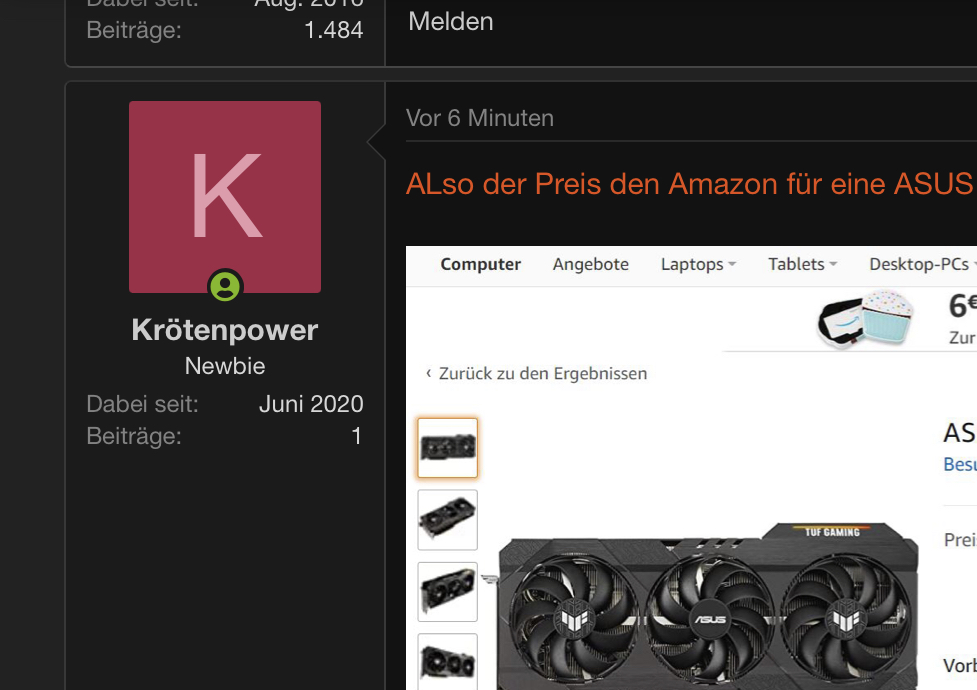Go back via Zurück zu den Ergebnissen

[543, 373]
